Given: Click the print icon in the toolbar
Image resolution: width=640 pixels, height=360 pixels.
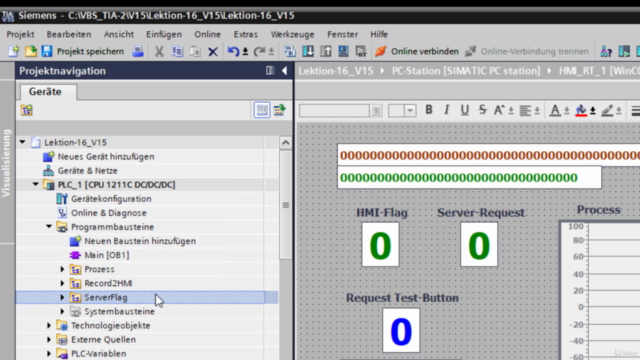Looking at the screenshot, I should click(x=138, y=51).
